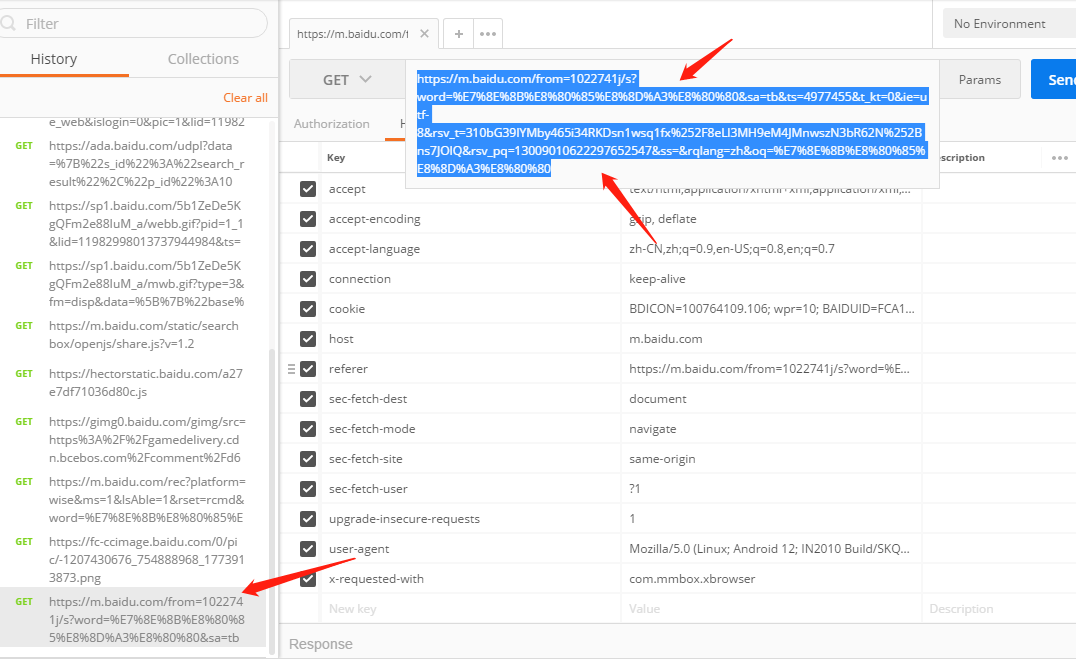Toggle the sec-fetch-mode header checkbox
This screenshot has width=1076, height=663.
coord(308,429)
